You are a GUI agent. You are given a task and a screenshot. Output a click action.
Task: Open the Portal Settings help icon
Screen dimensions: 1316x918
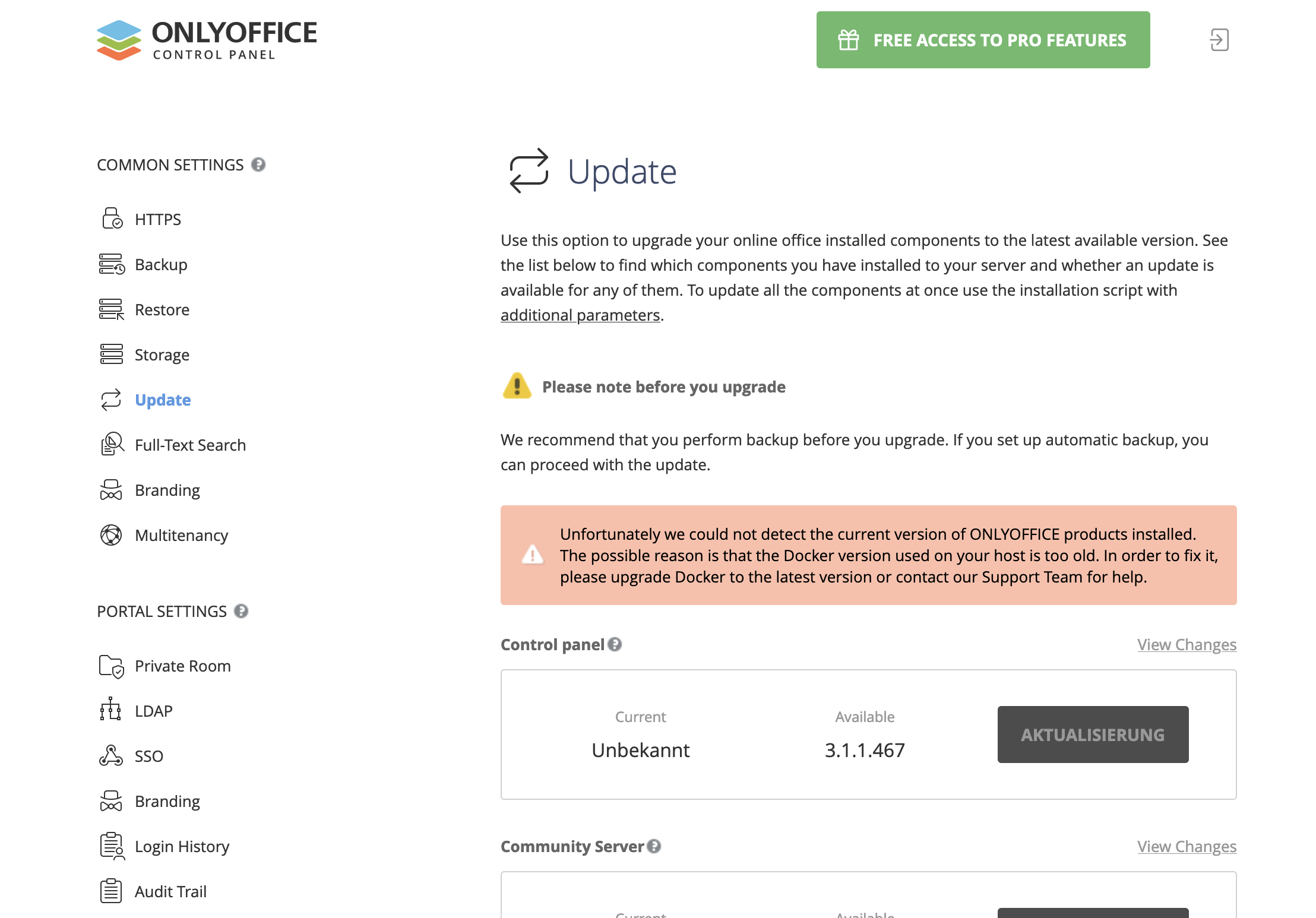click(241, 611)
